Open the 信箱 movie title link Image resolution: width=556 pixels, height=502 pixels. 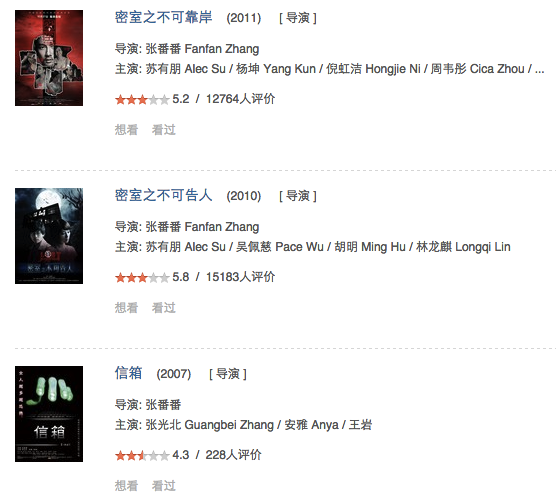(128, 373)
